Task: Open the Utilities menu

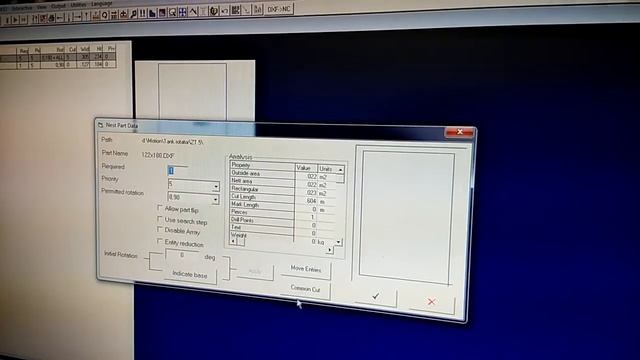Action: tap(78, 5)
